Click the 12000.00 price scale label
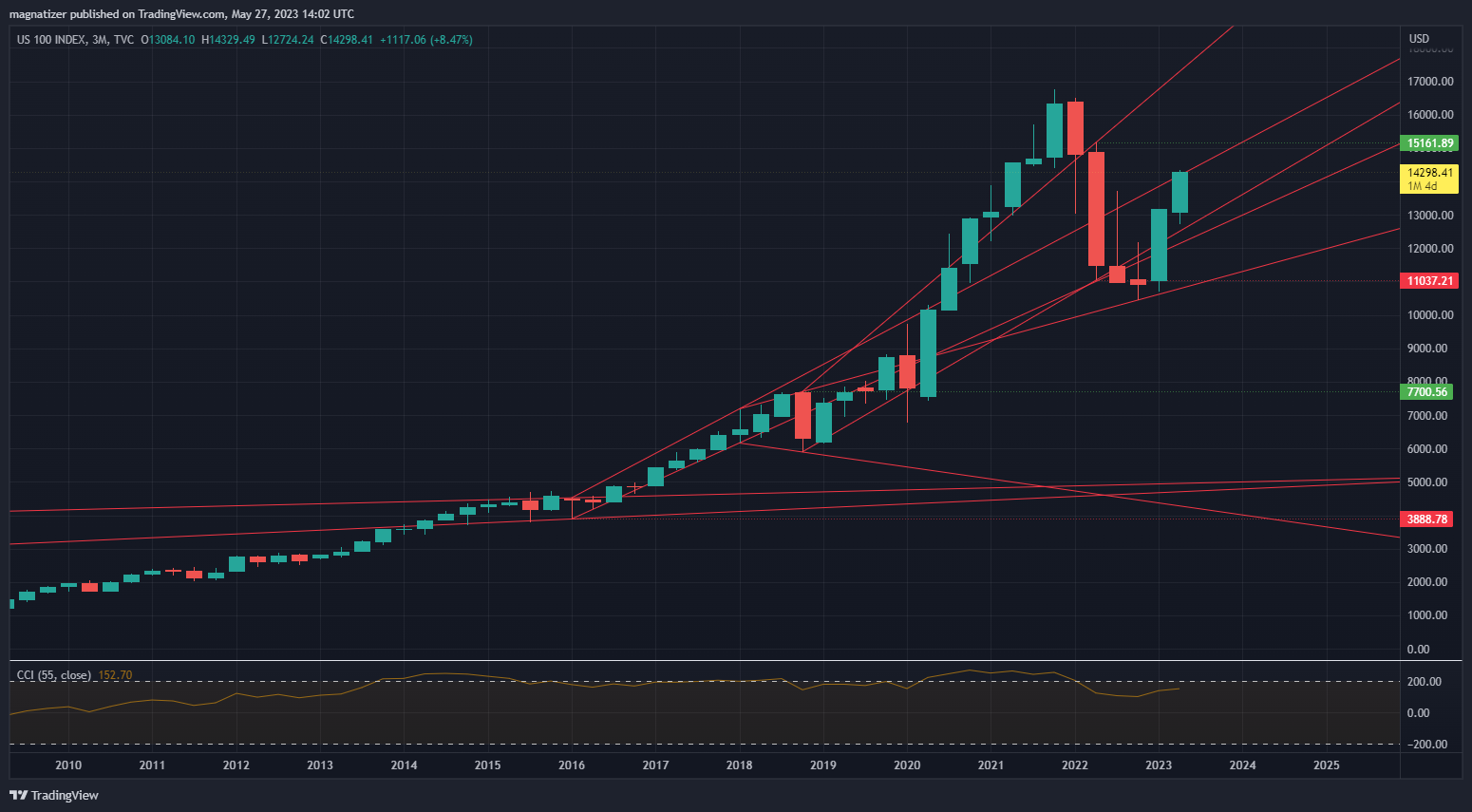The width and height of the screenshot is (1472, 812). (1430, 249)
